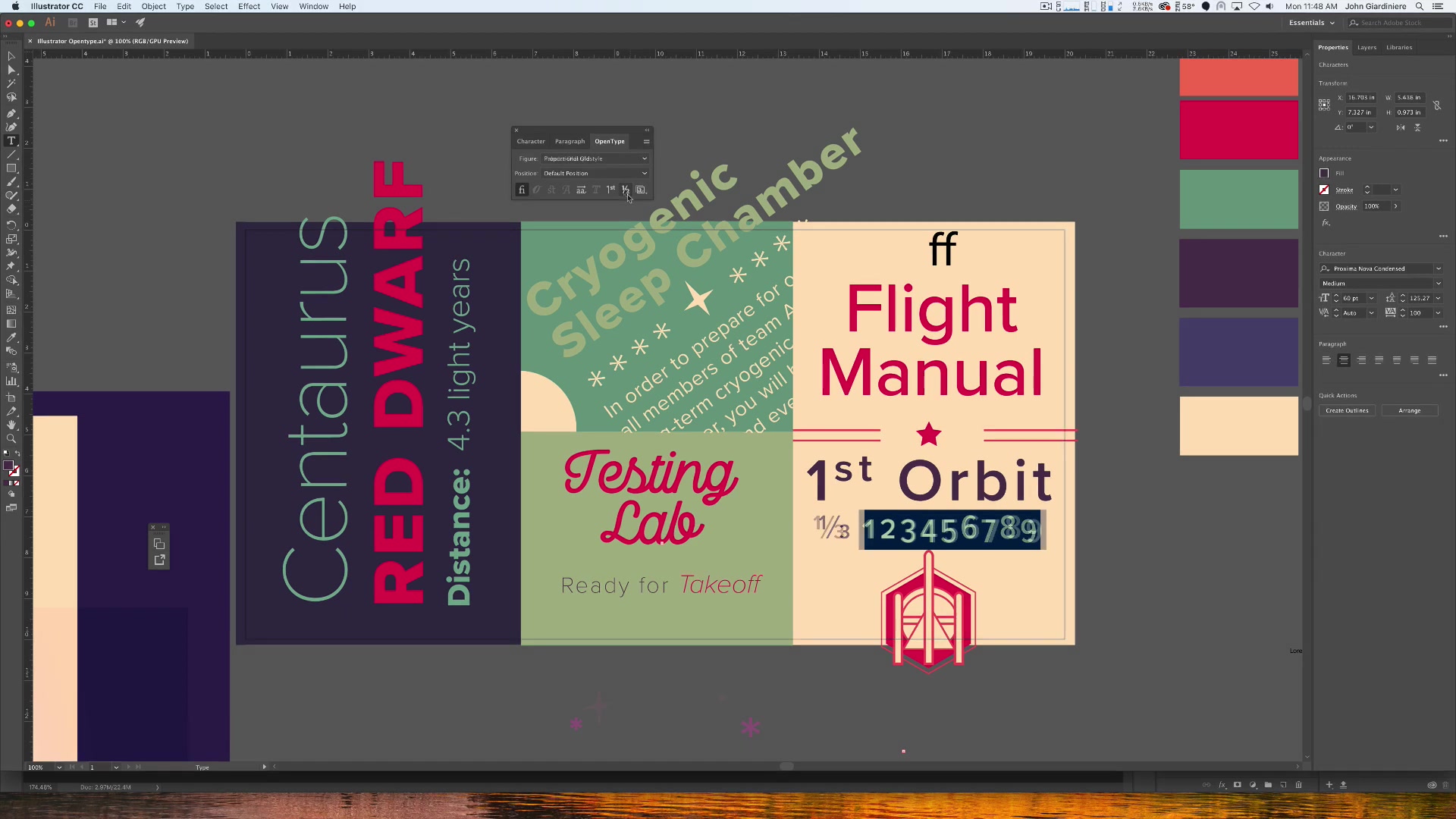The width and height of the screenshot is (1456, 819).
Task: Click the Create Outlines button
Action: click(x=1347, y=410)
